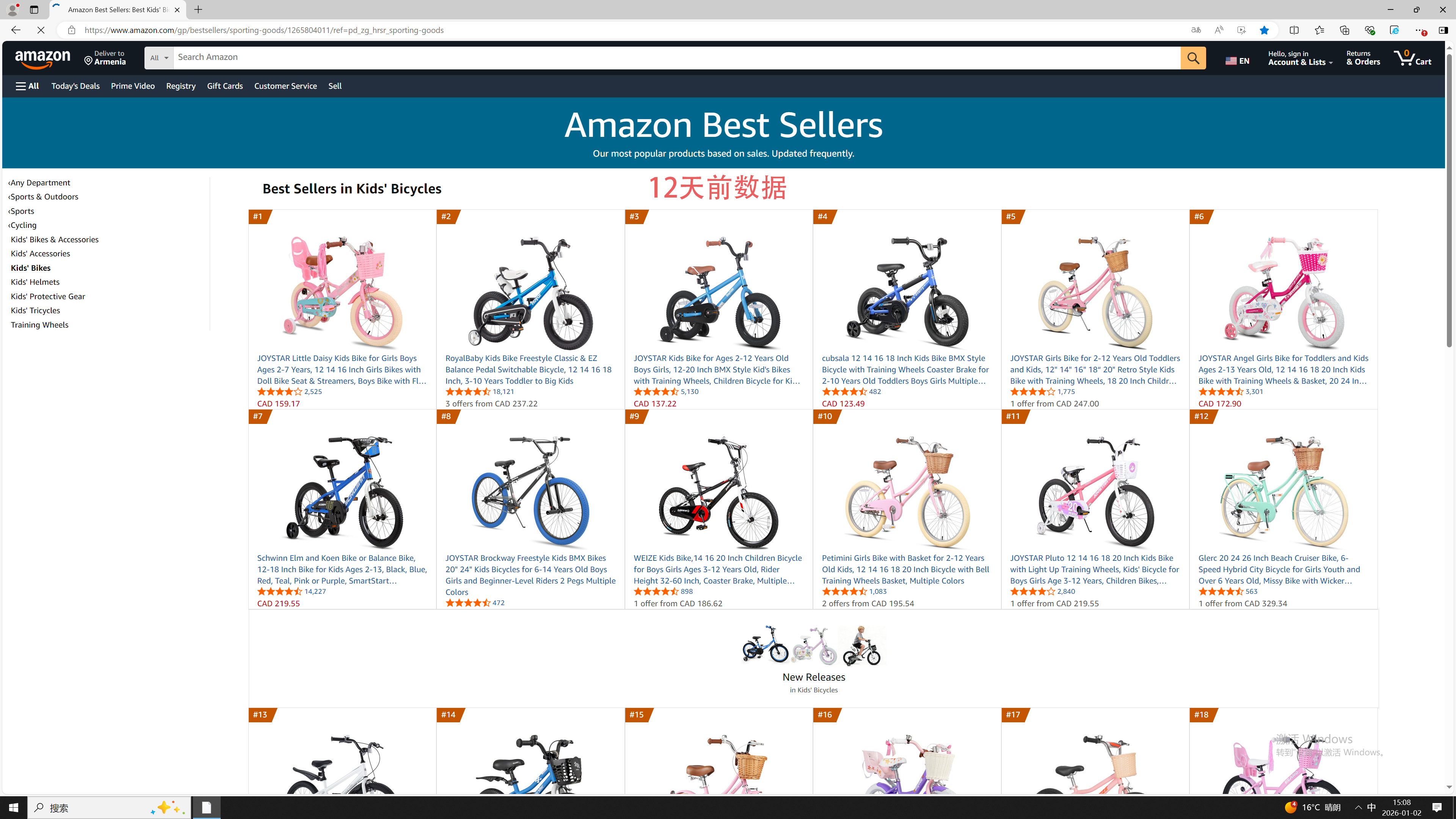Viewport: 1456px width, 819px height.
Task: Go to Kids' Helmets category
Action: coord(35,282)
